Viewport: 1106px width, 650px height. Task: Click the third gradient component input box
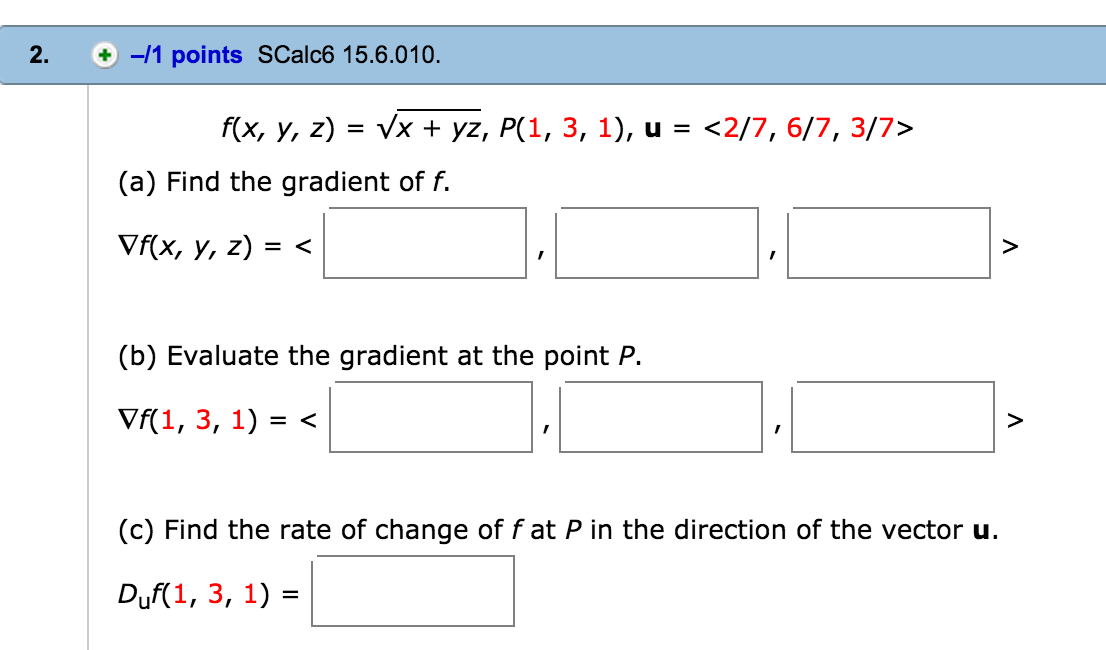click(888, 243)
